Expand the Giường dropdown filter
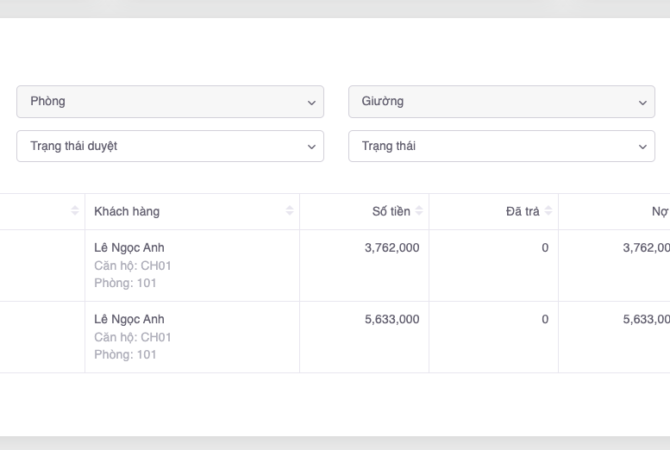Screen dimensions: 670x450 pos(501,101)
